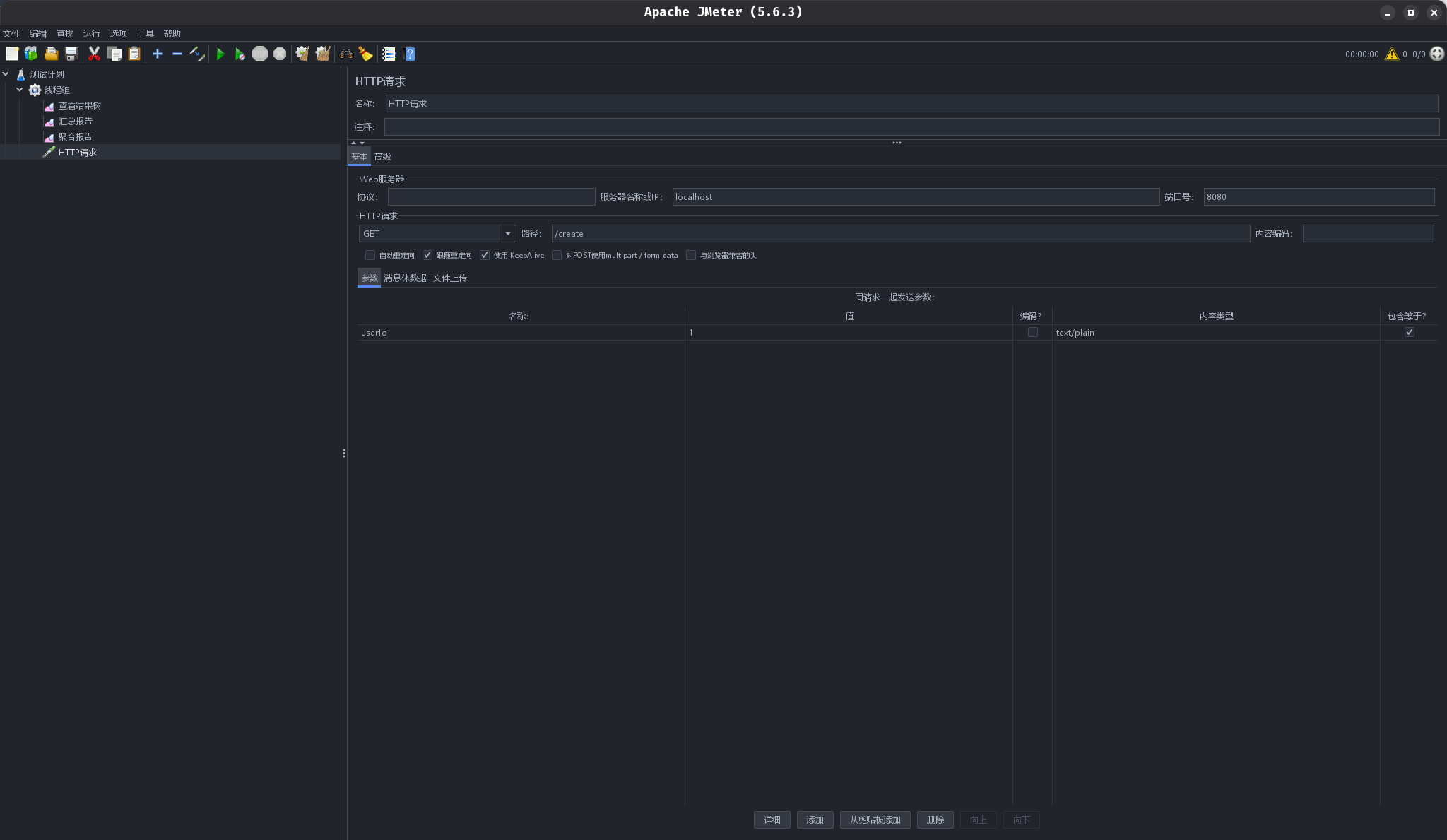Collapse the 测试计划 tree node
Screen dimensions: 1447x840
pyautogui.click(x=6, y=74)
